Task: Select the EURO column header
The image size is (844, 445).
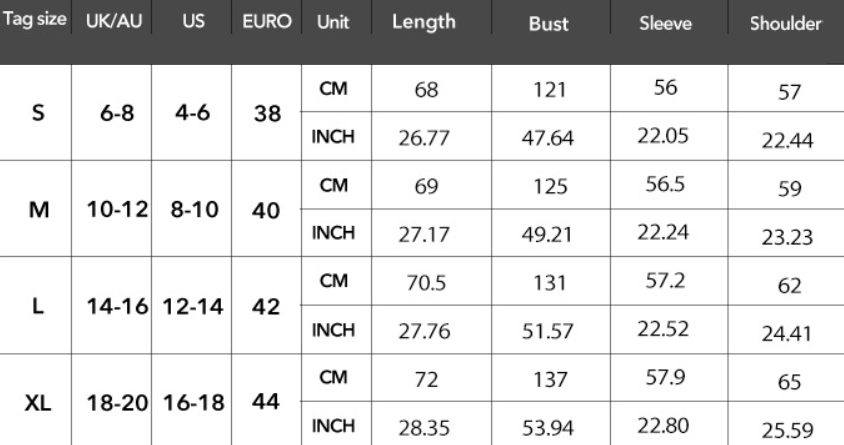Action: [x=266, y=21]
